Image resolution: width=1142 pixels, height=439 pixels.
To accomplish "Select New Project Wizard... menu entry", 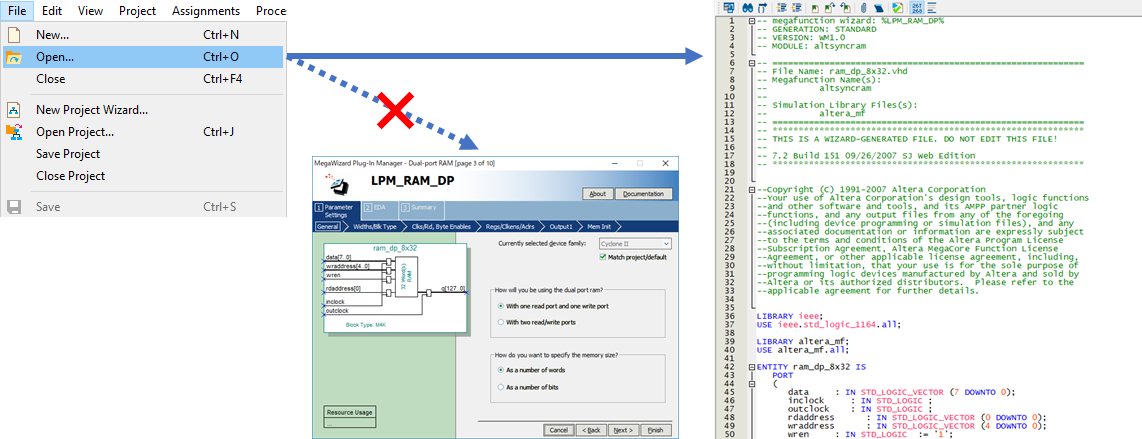I will [143, 110].
